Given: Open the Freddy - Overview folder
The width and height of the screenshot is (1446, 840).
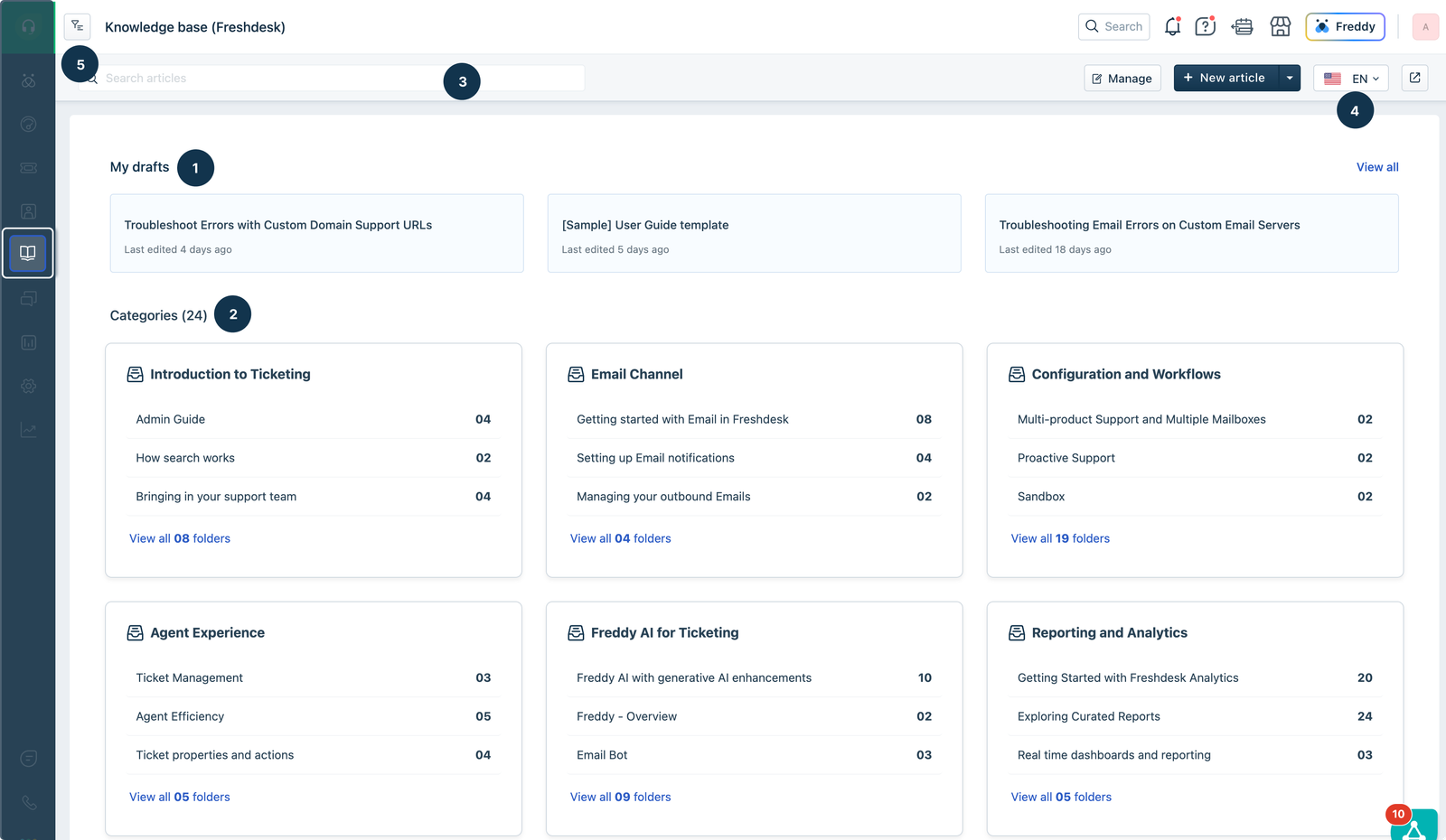Looking at the screenshot, I should tap(755, 716).
